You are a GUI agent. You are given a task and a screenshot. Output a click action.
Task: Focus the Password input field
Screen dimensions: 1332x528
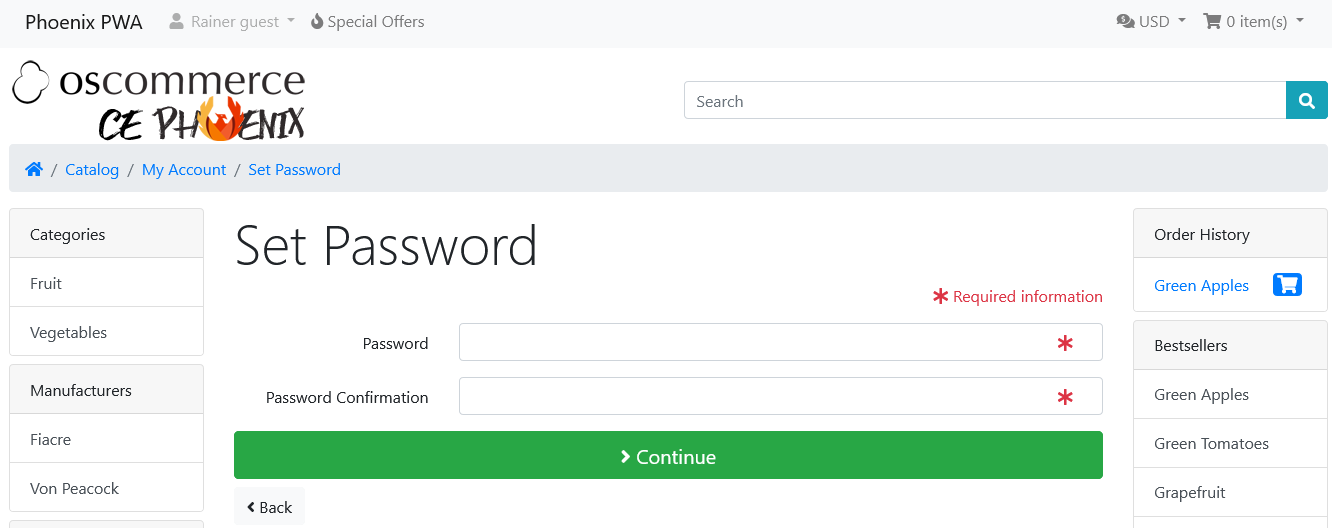(780, 342)
